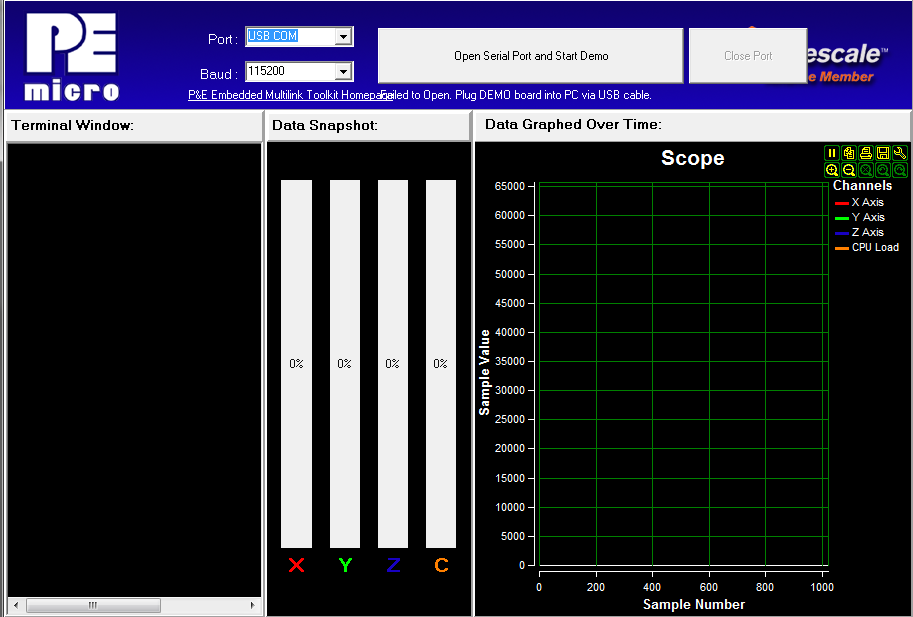Screen dimensions: 913x617
Task: Open scope settings via wrench icon
Action: [x=899, y=153]
